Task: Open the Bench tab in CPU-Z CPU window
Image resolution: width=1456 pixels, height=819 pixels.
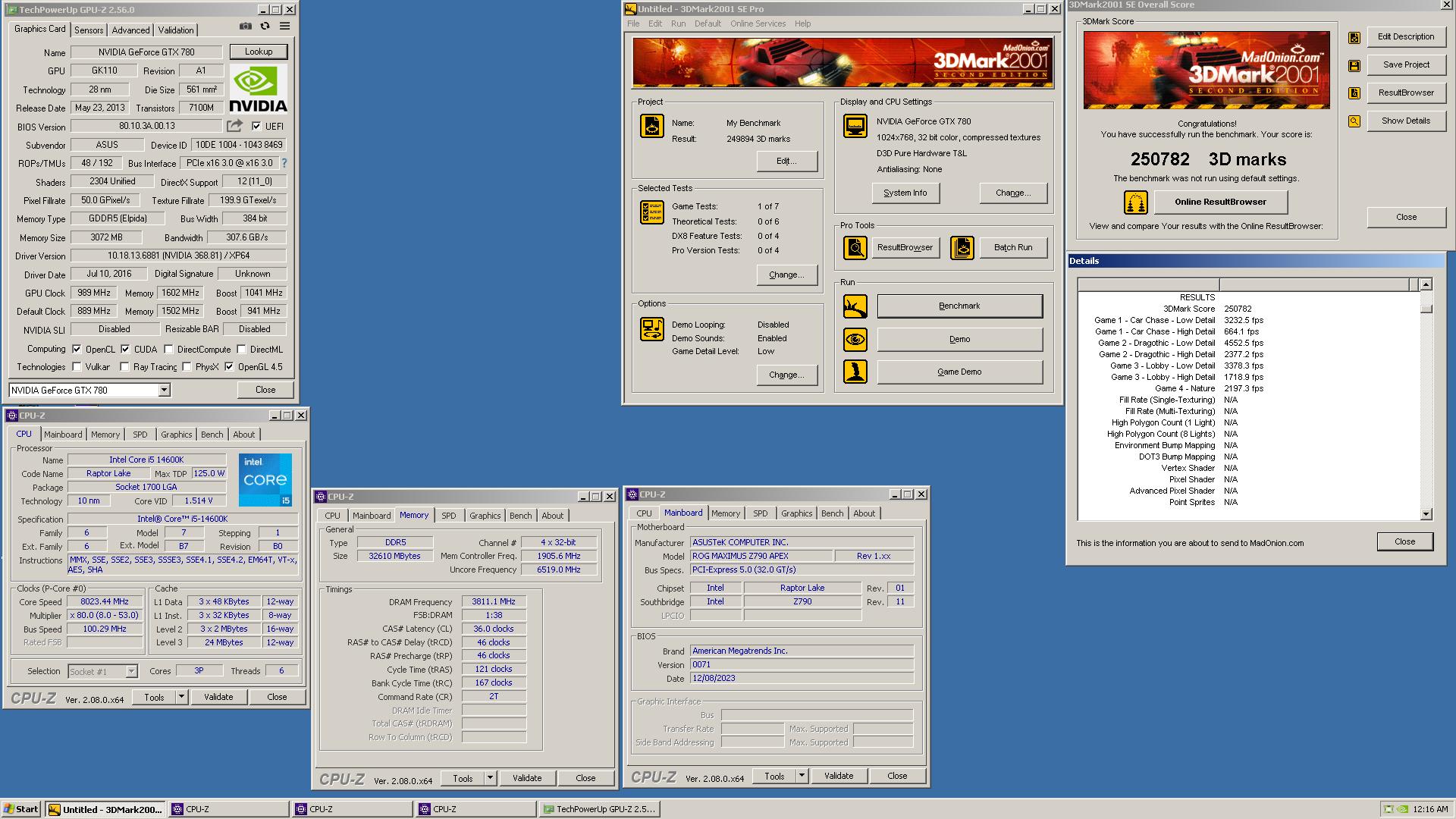Action: (x=212, y=435)
